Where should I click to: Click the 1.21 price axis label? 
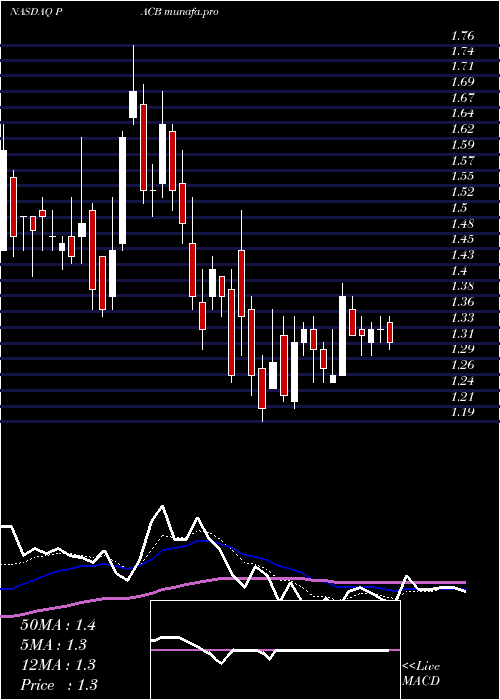pos(462,397)
